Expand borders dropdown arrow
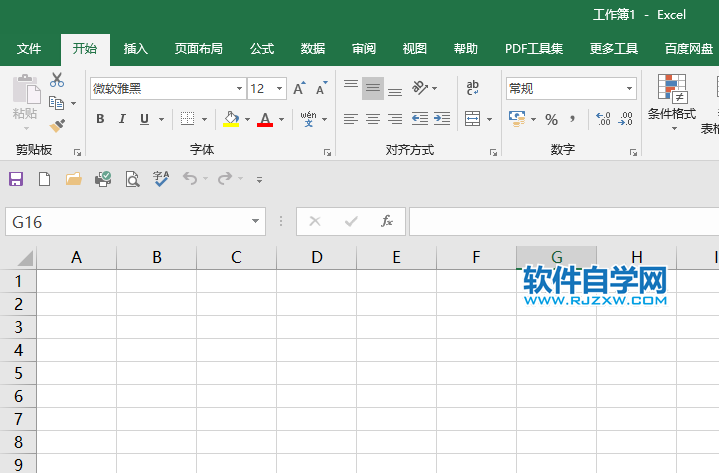Image resolution: width=719 pixels, height=473 pixels. pos(205,120)
